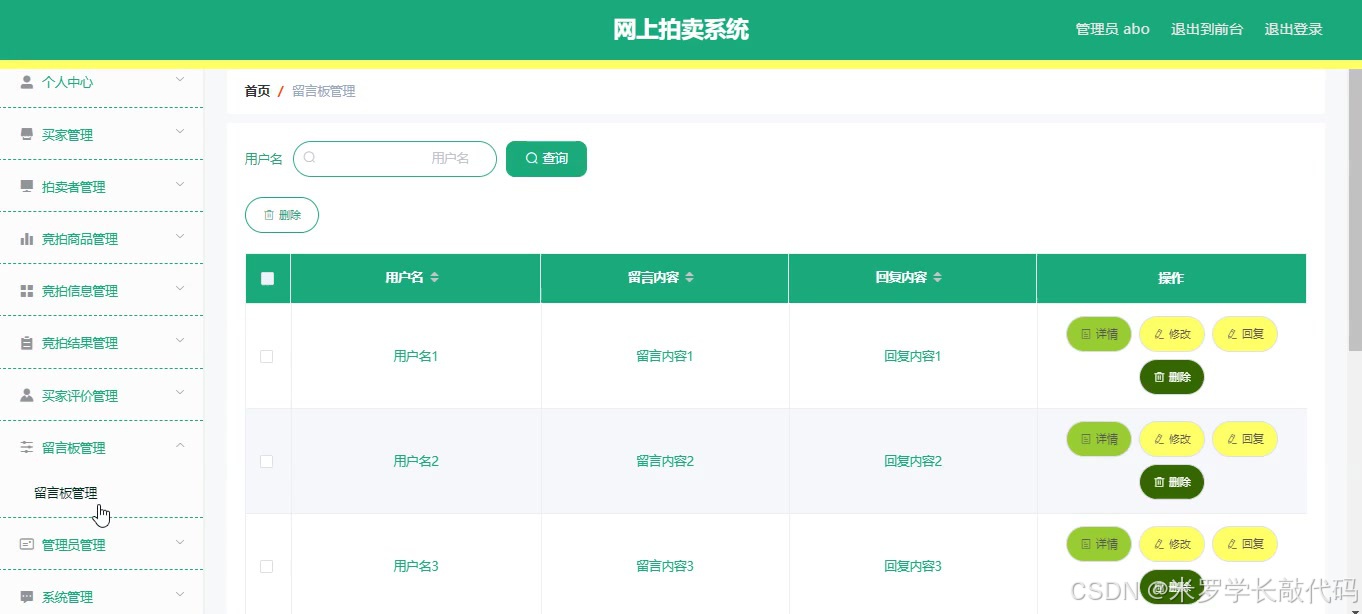This screenshot has height=614, width=1362.
Task: Click the trash icon on the 删除 button
Action: 268,214
